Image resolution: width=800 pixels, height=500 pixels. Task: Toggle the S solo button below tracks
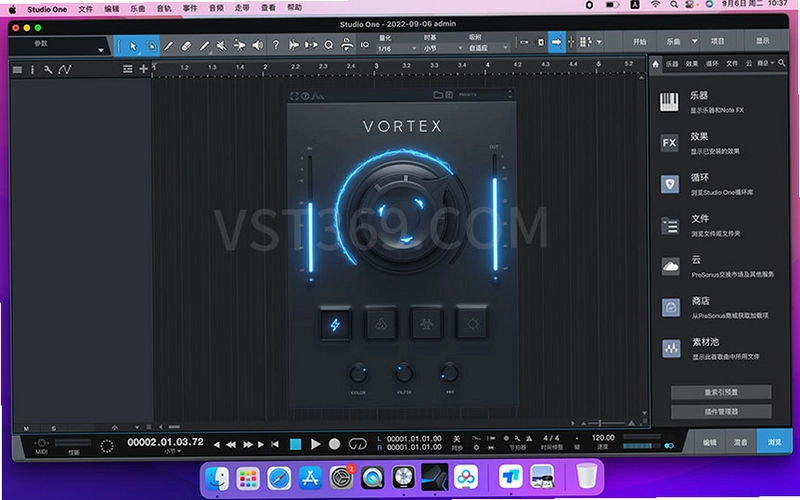[54, 428]
